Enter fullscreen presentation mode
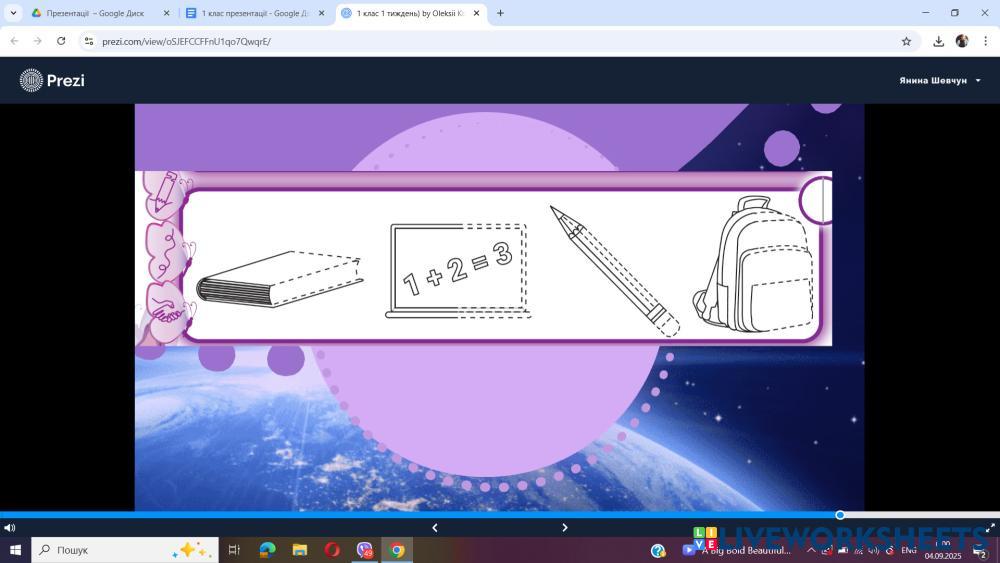1000x563 pixels. (x=990, y=528)
